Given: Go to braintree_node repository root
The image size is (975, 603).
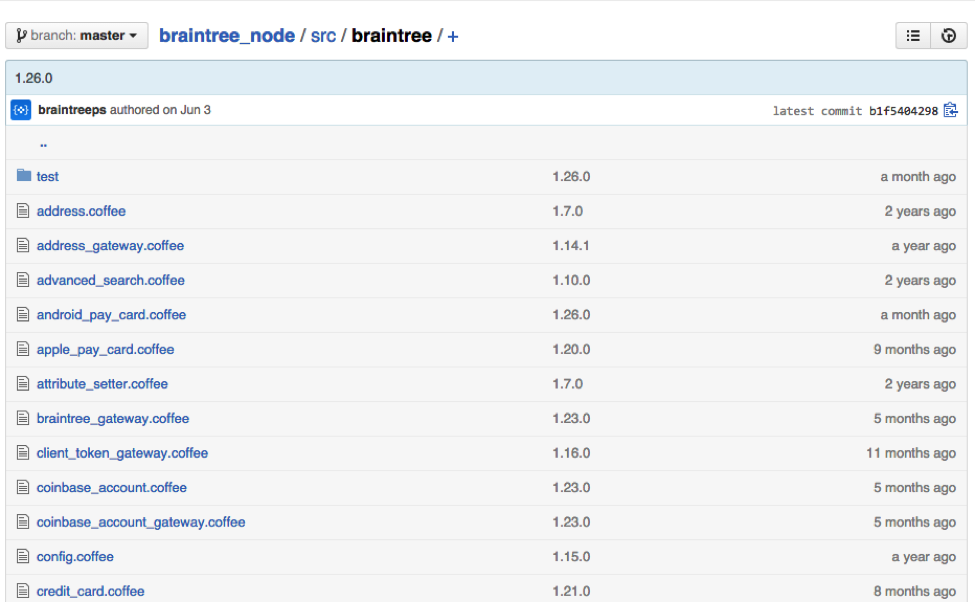Looking at the screenshot, I should pyautogui.click(x=227, y=35).
